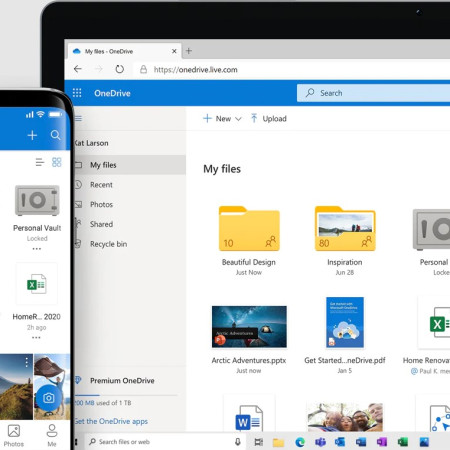450x450 pixels.
Task: Click the Upload button
Action: (269, 118)
